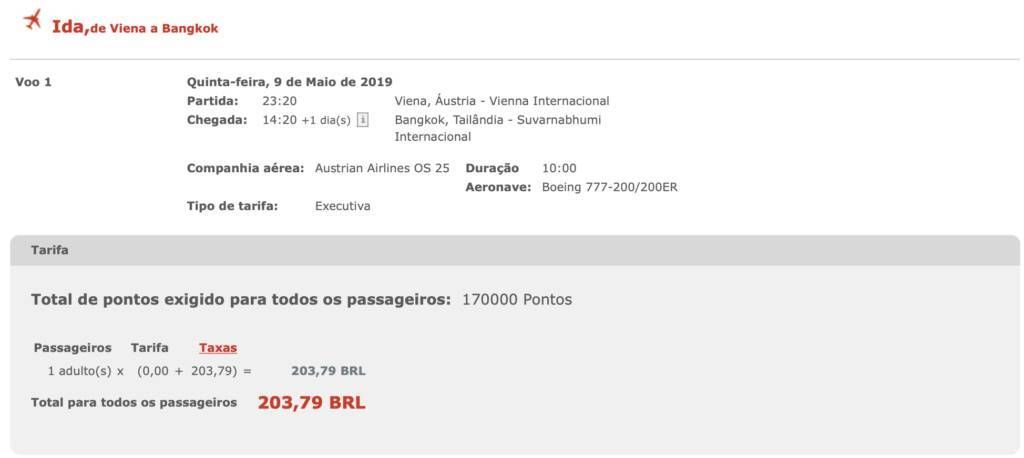
Task: Open the Taxas link in the fare table
Action: pos(218,348)
